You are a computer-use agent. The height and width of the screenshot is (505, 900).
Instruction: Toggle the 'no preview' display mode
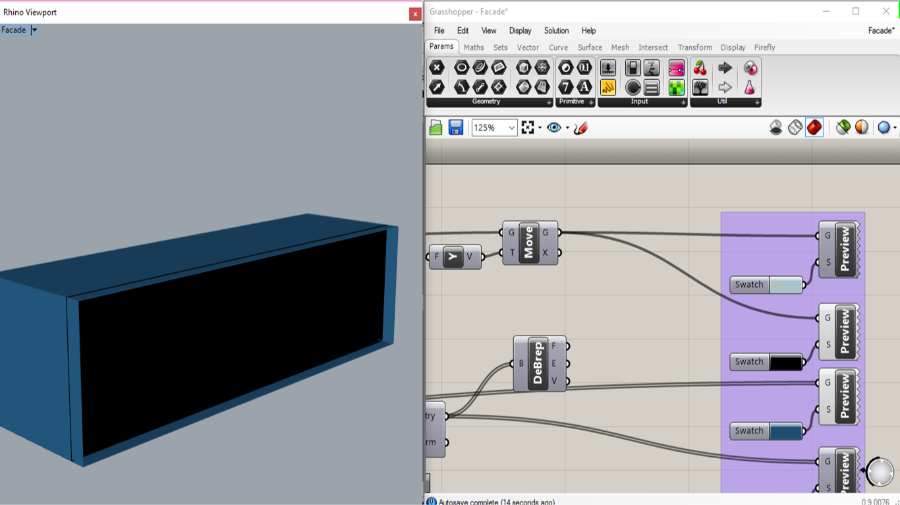pos(775,127)
